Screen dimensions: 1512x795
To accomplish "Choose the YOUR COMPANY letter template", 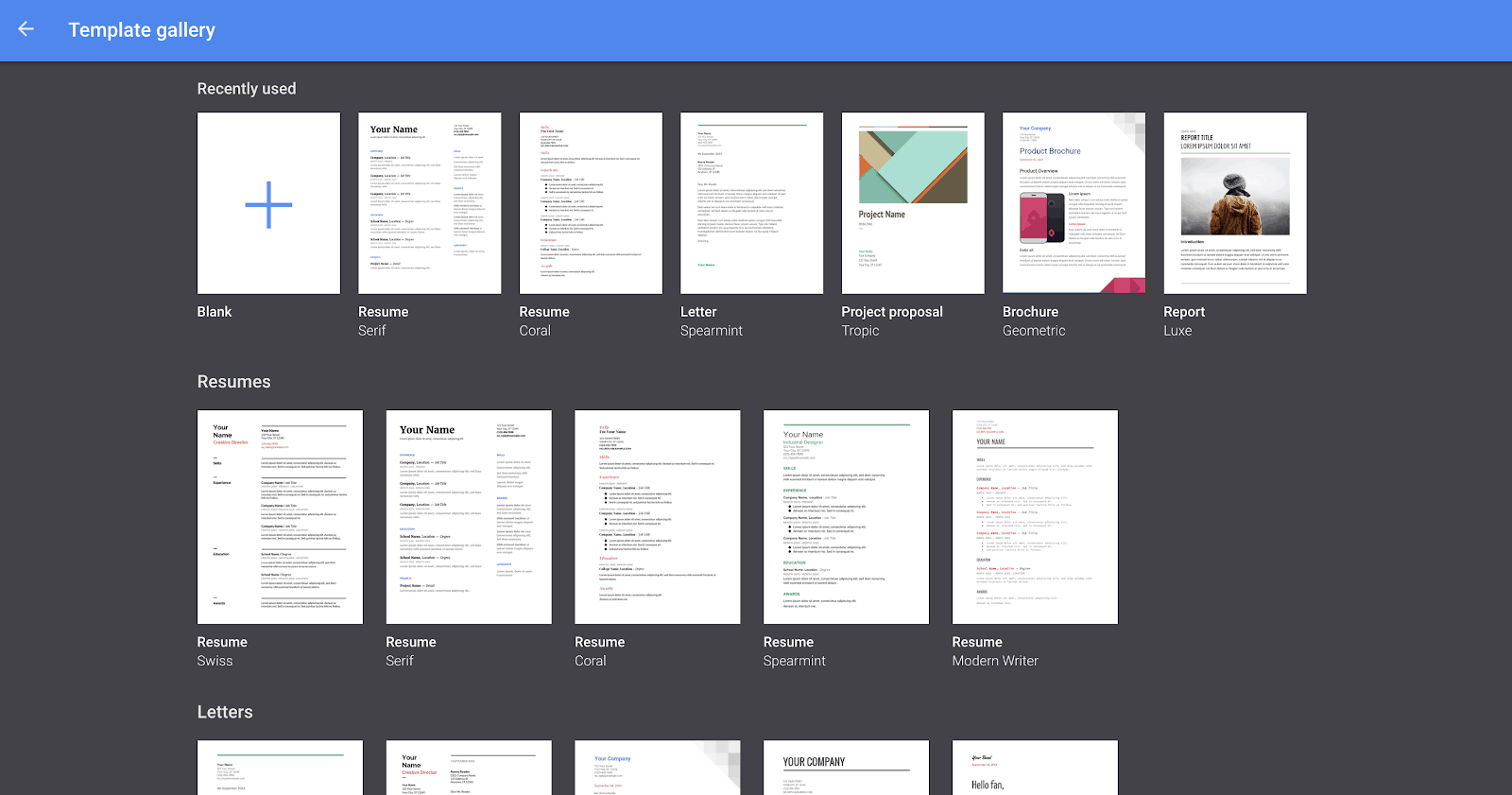I will (846, 768).
